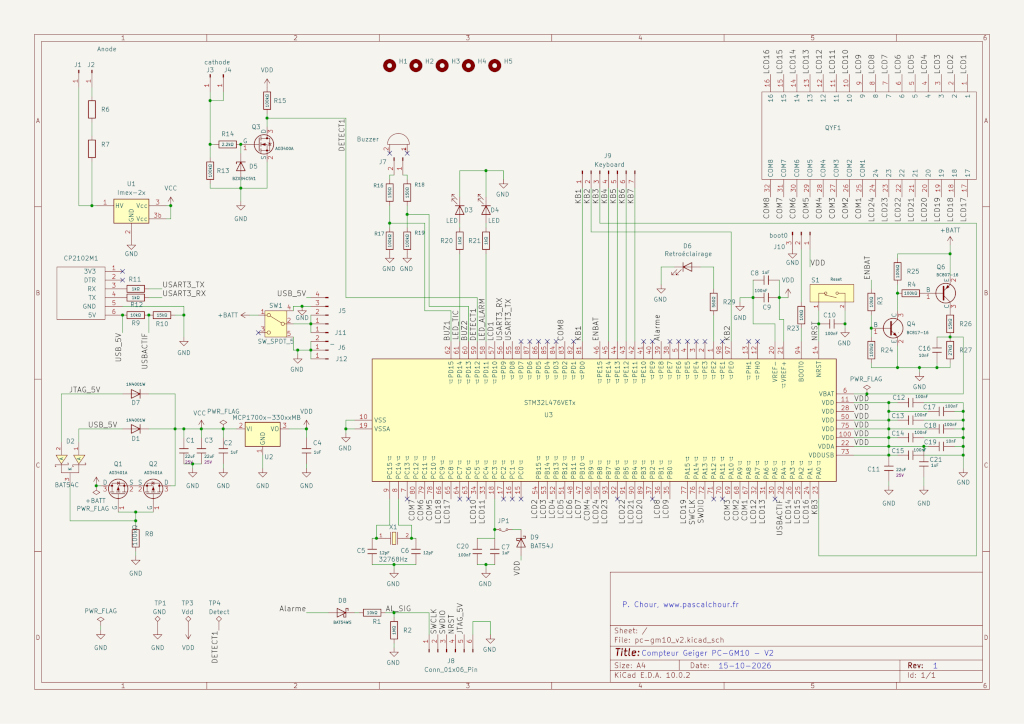Click the CP2102M1 USB-serial module block
The image size is (1024, 724).
81,292
